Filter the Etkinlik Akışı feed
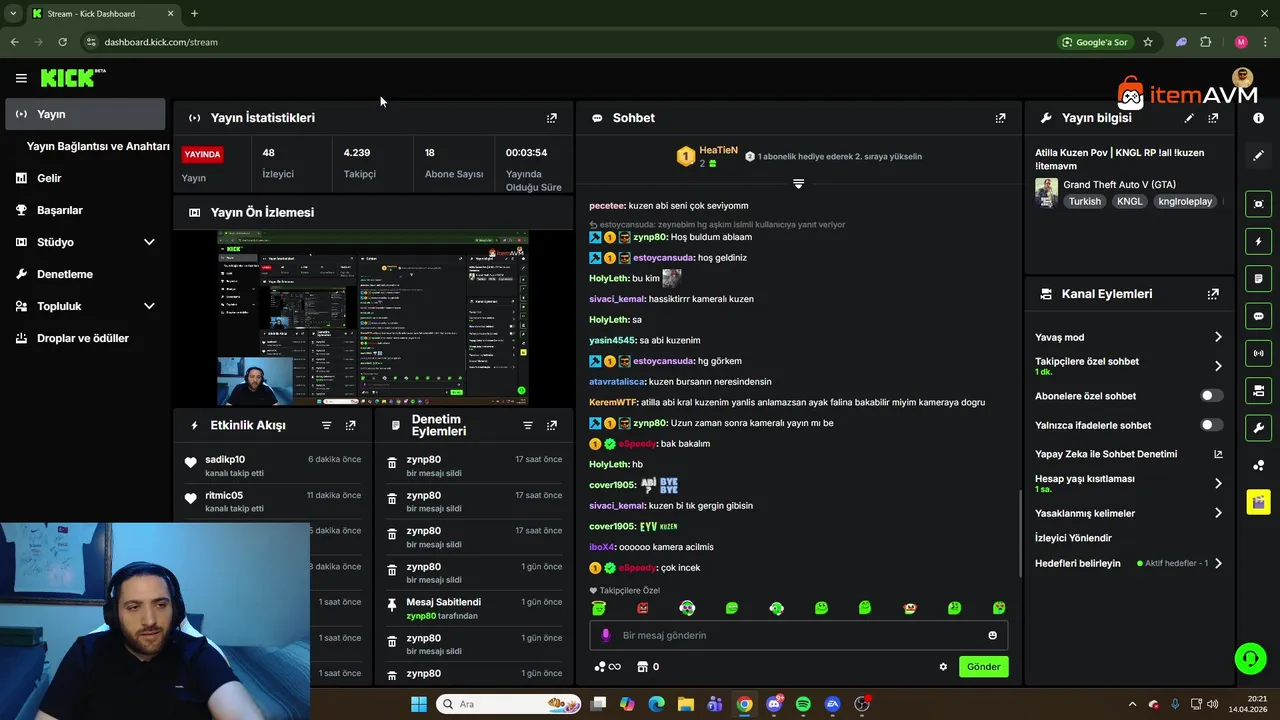This screenshot has height=720, width=1280. pos(326,425)
